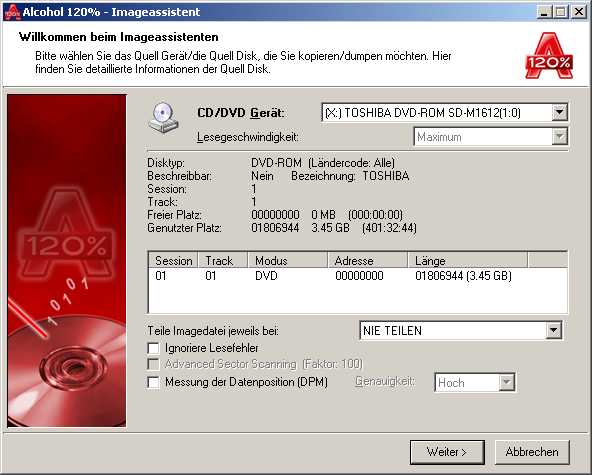This screenshot has width=592, height=475.
Task: Click the Lesegeschwindigkeit label
Action: point(248,137)
